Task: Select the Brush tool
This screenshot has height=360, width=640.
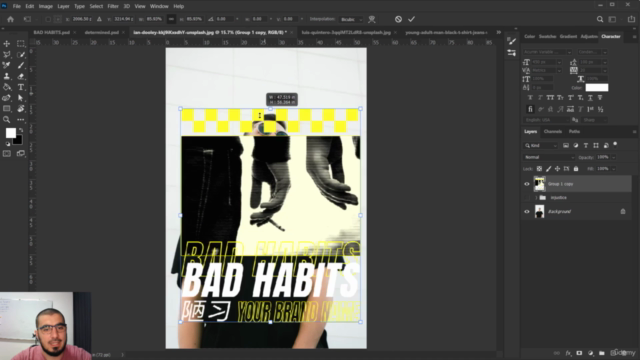Action: tap(21, 65)
